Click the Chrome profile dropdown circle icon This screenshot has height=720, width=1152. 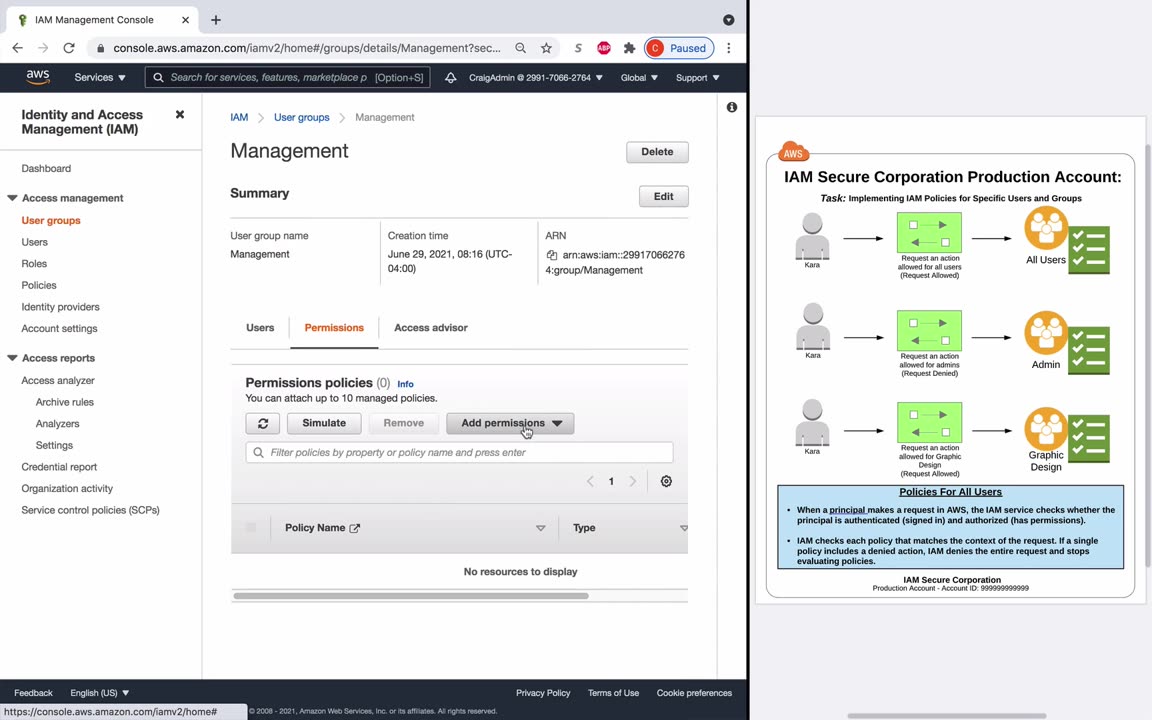coord(728,20)
